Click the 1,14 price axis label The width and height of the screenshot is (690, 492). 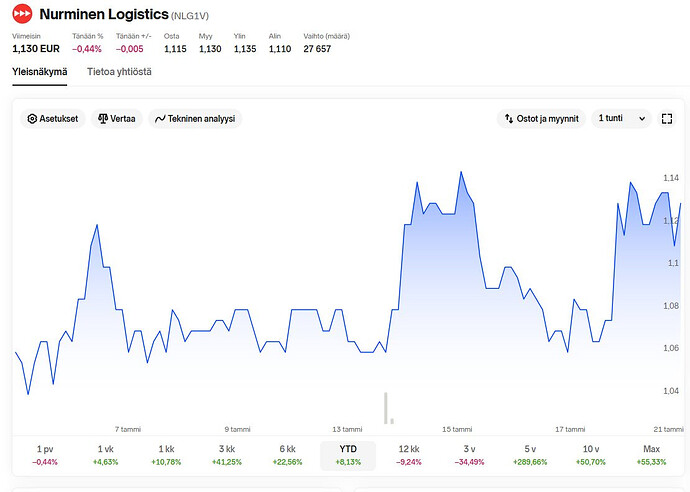671,178
